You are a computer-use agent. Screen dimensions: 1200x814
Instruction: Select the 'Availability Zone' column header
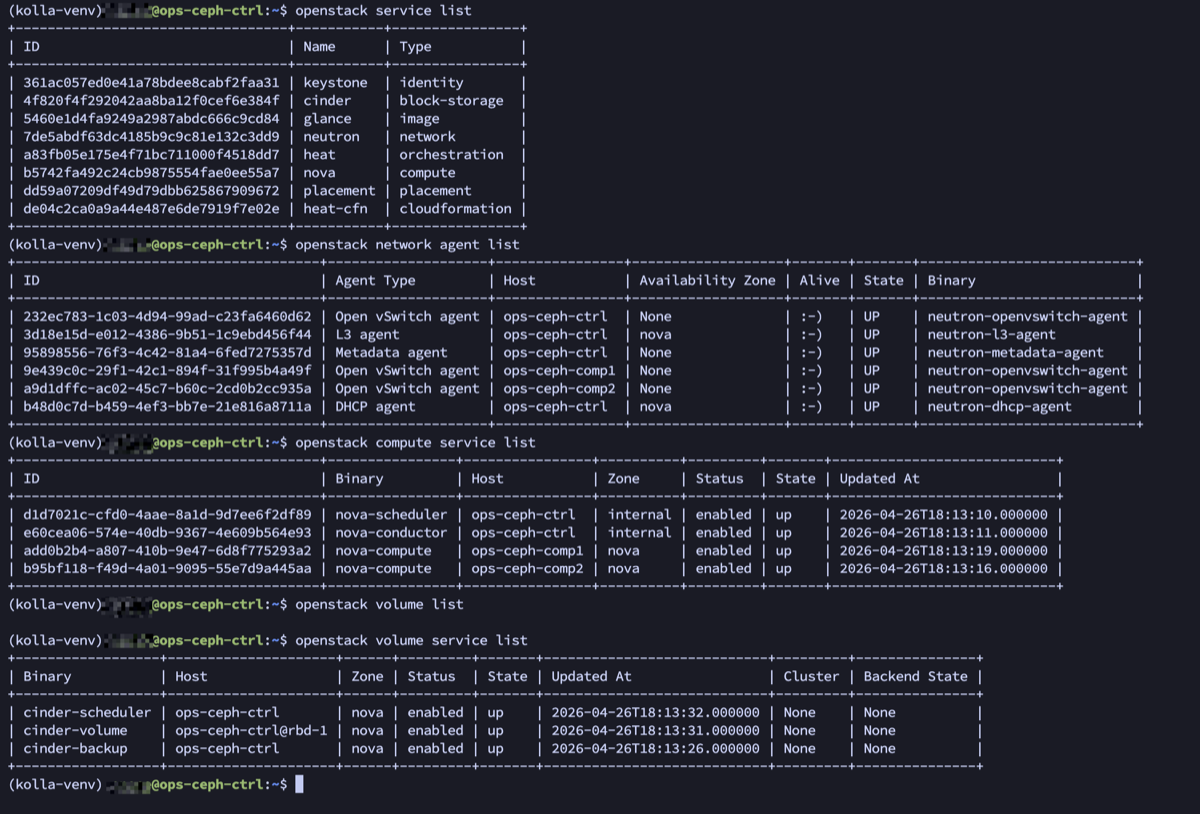[x=707, y=281]
